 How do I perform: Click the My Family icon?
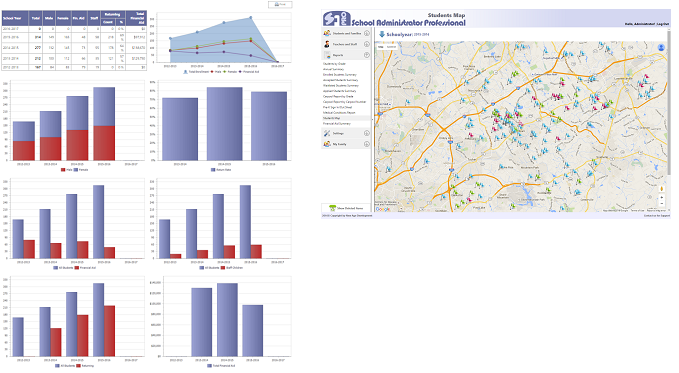(327, 144)
